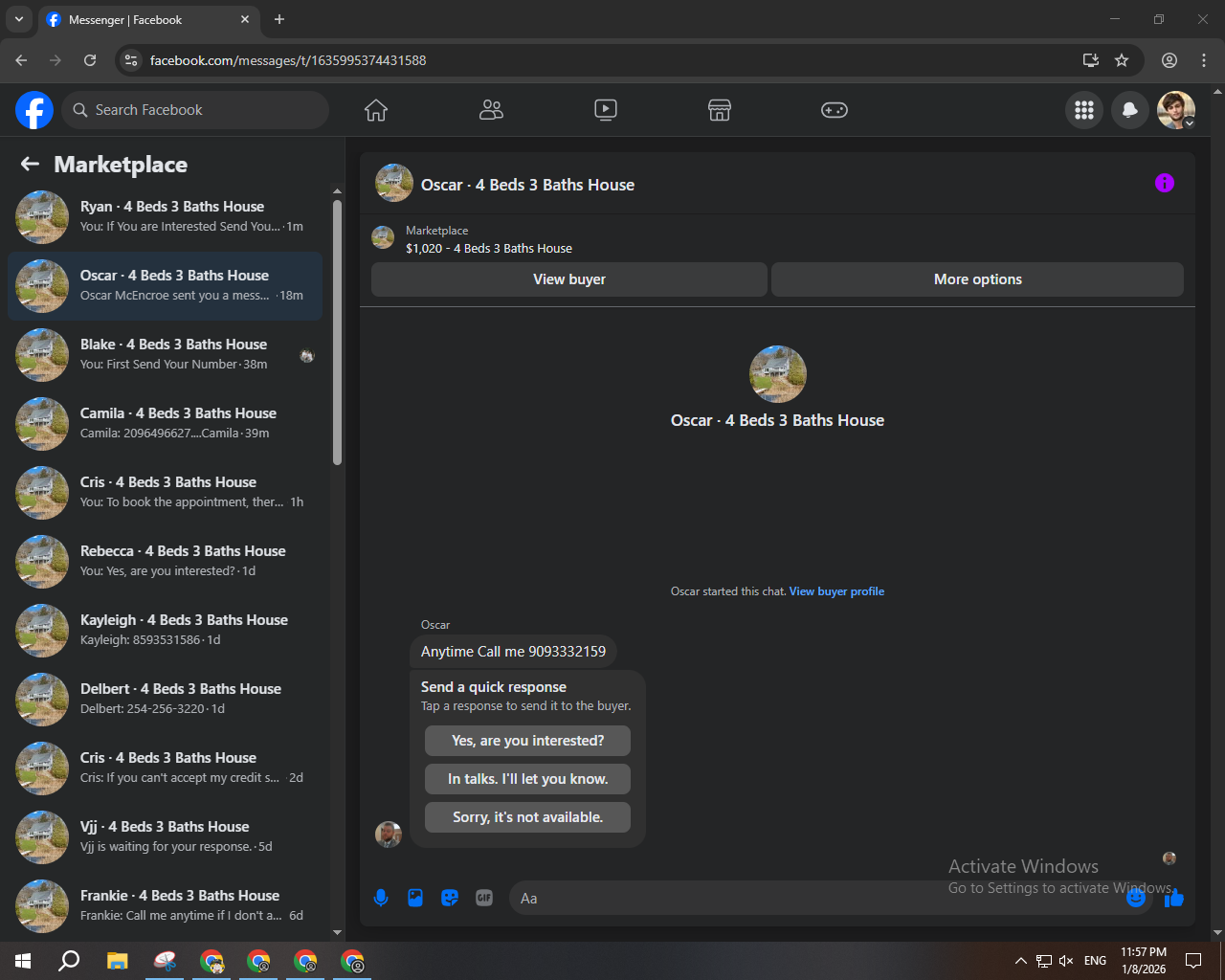
Task: Open site information icon in address bar
Action: point(132,60)
